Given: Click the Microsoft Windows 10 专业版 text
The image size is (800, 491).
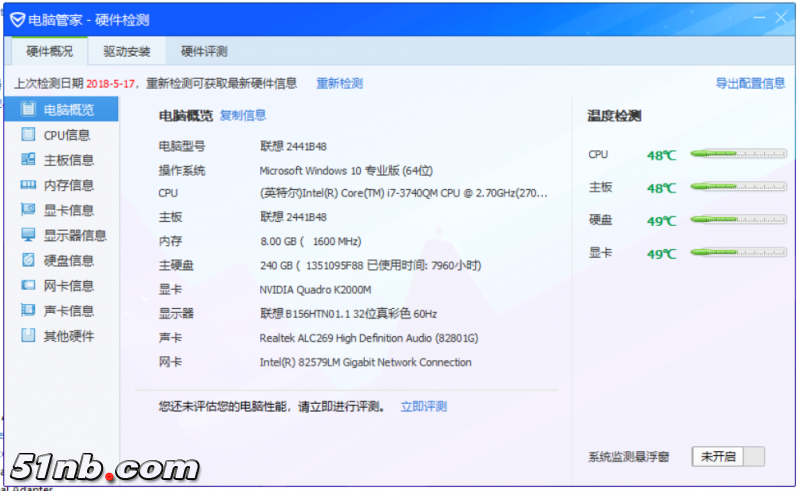Looking at the screenshot, I should click(x=346, y=170).
